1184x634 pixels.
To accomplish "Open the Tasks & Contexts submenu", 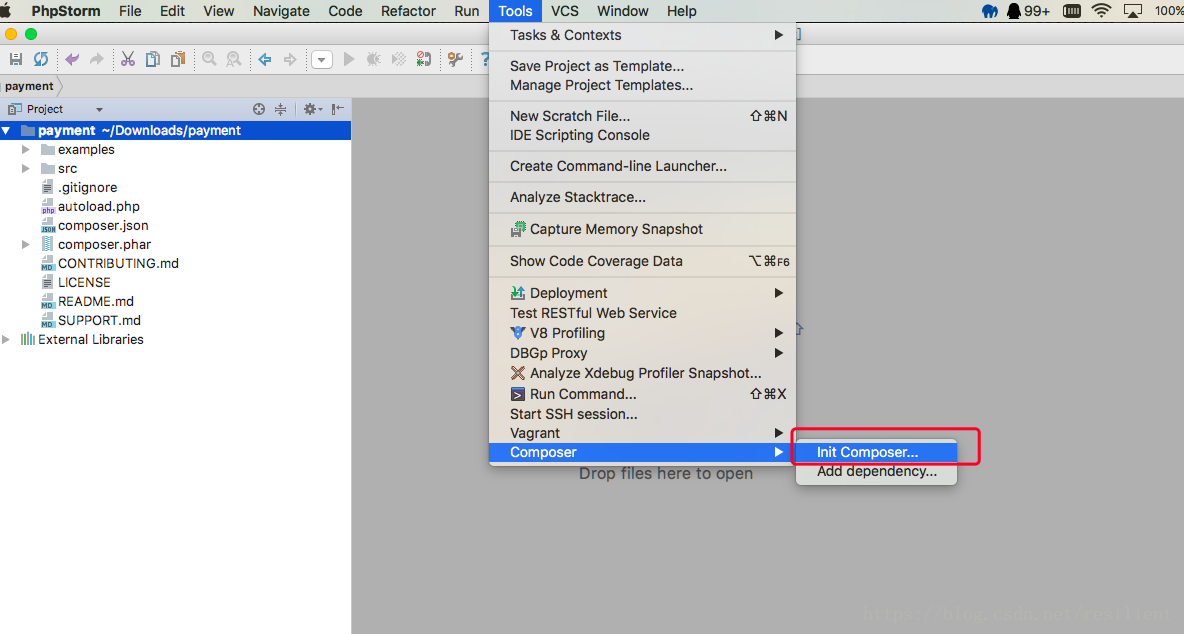I will coord(643,35).
